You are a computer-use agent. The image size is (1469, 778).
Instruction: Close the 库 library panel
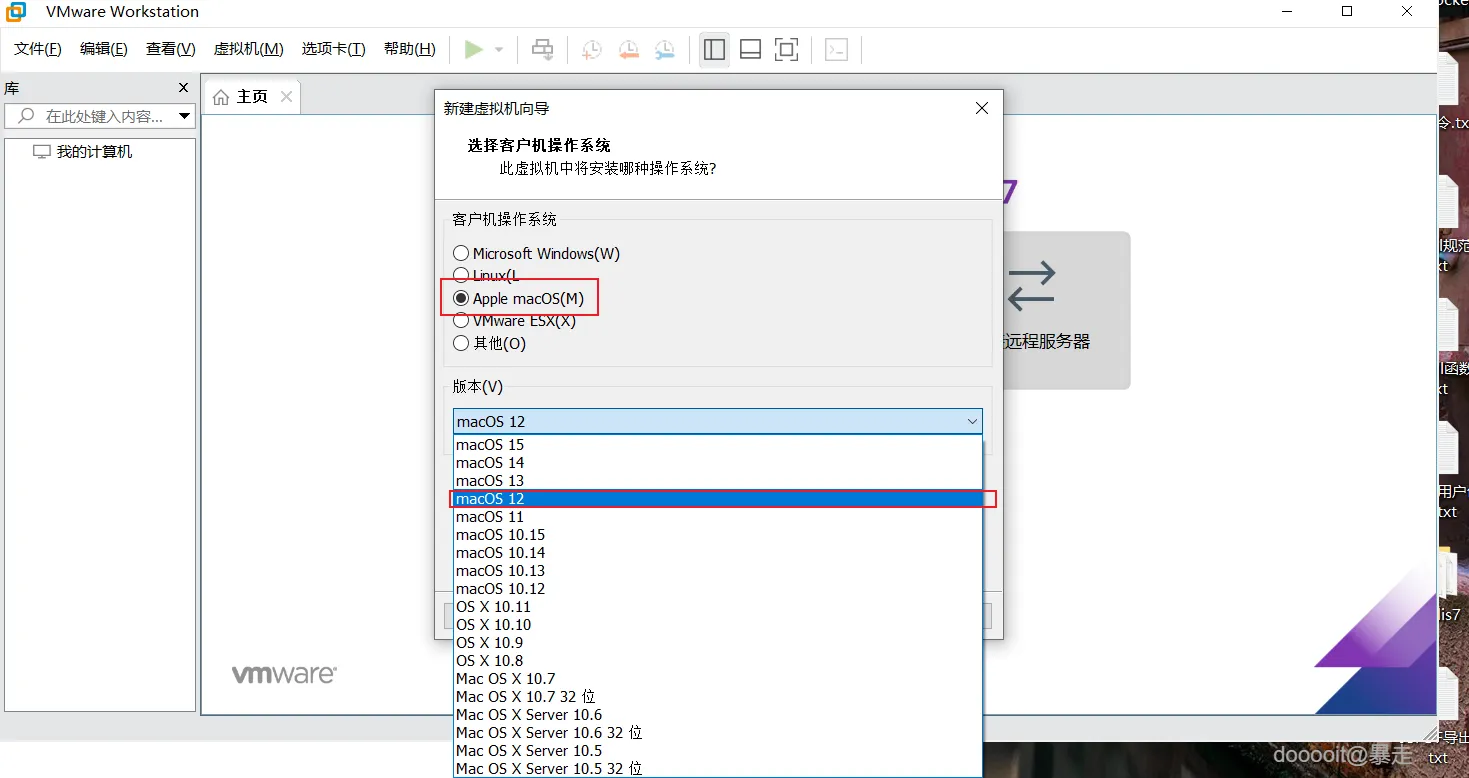183,88
